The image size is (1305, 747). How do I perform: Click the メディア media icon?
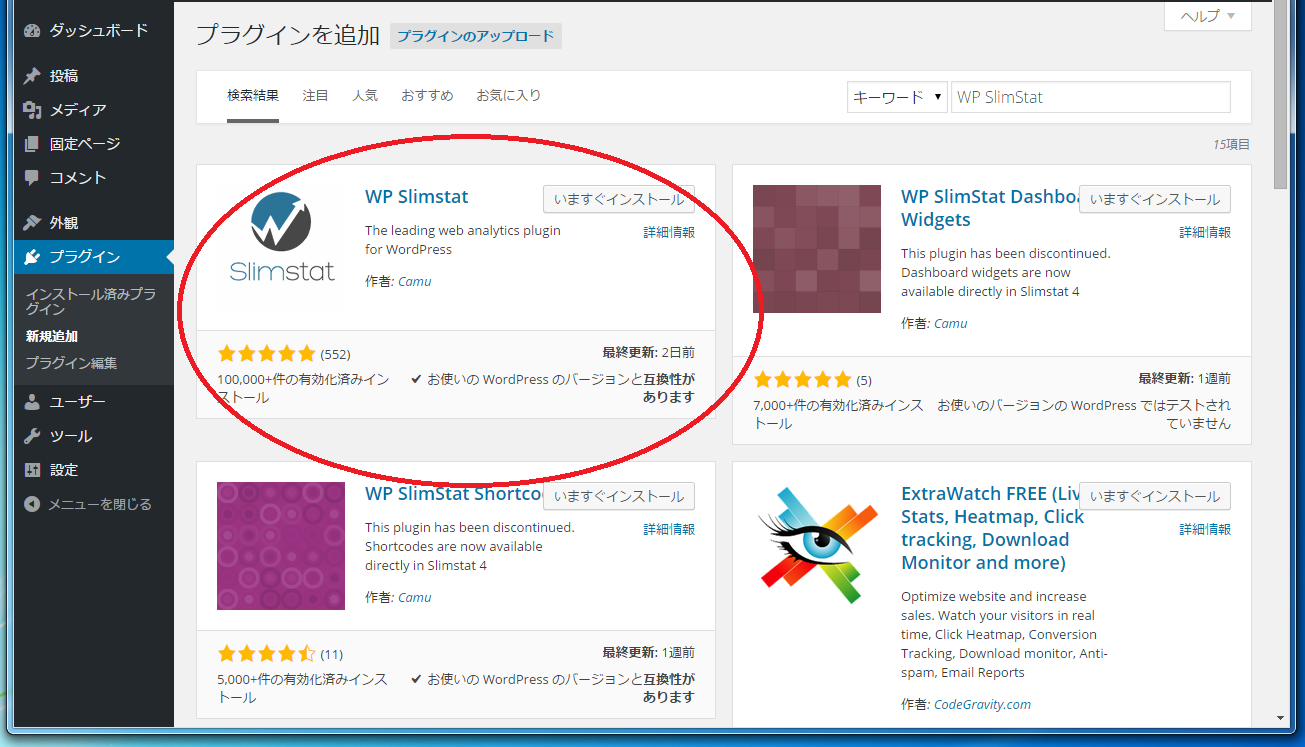(32, 110)
